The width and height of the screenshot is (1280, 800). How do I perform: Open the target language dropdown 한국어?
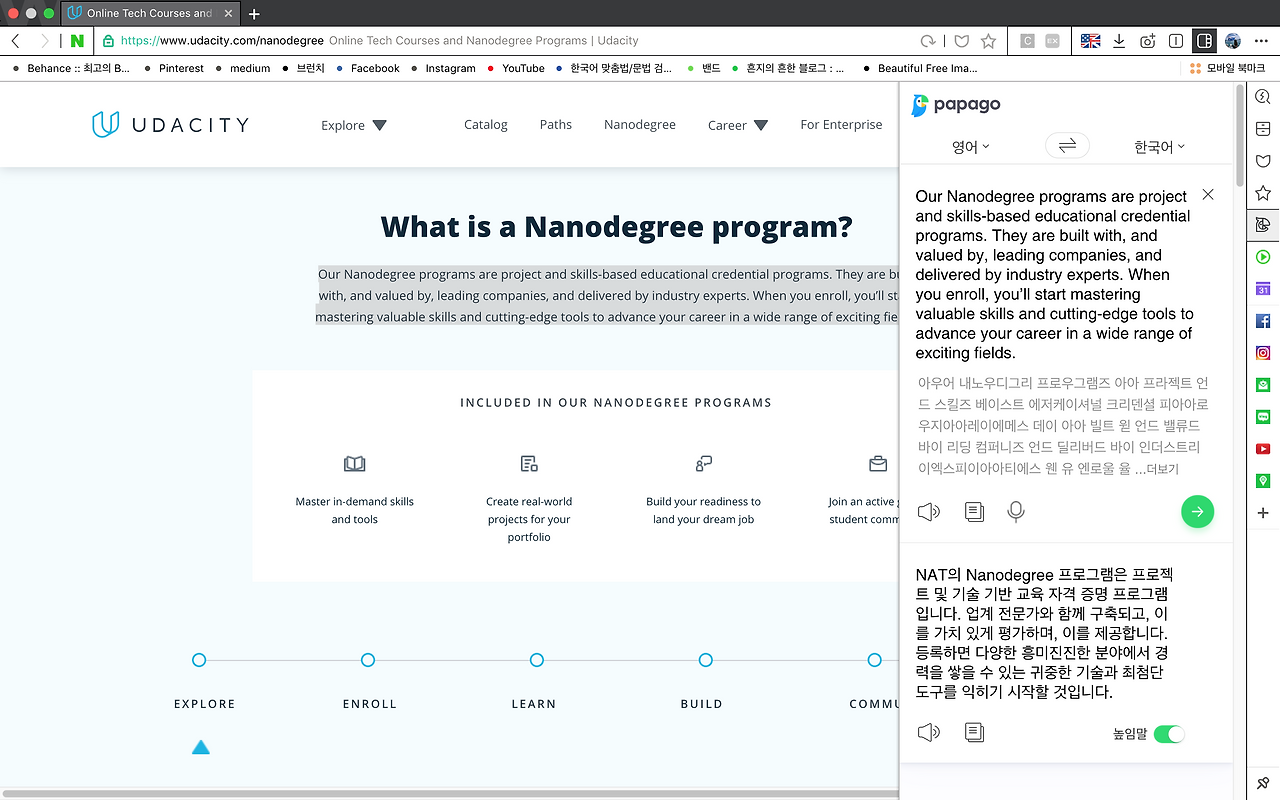pyautogui.click(x=1159, y=147)
